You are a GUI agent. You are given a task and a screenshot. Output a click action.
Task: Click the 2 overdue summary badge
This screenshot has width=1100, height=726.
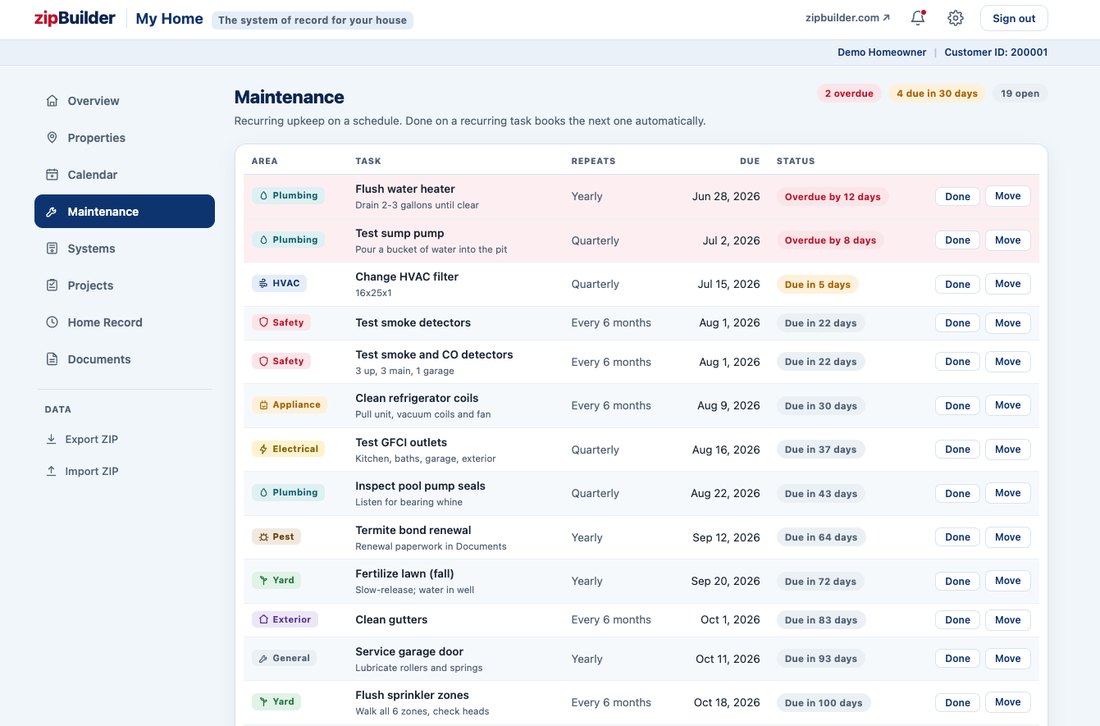(x=849, y=93)
